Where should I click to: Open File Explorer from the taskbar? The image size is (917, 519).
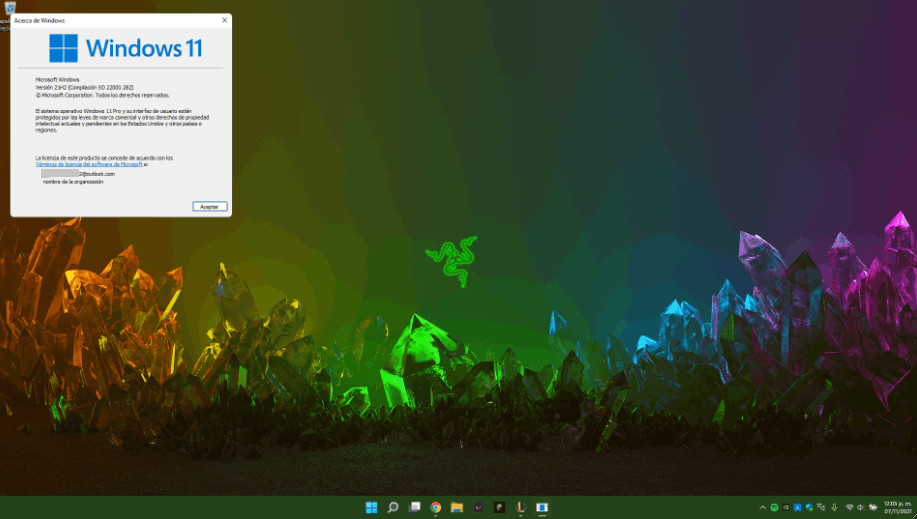click(x=457, y=507)
